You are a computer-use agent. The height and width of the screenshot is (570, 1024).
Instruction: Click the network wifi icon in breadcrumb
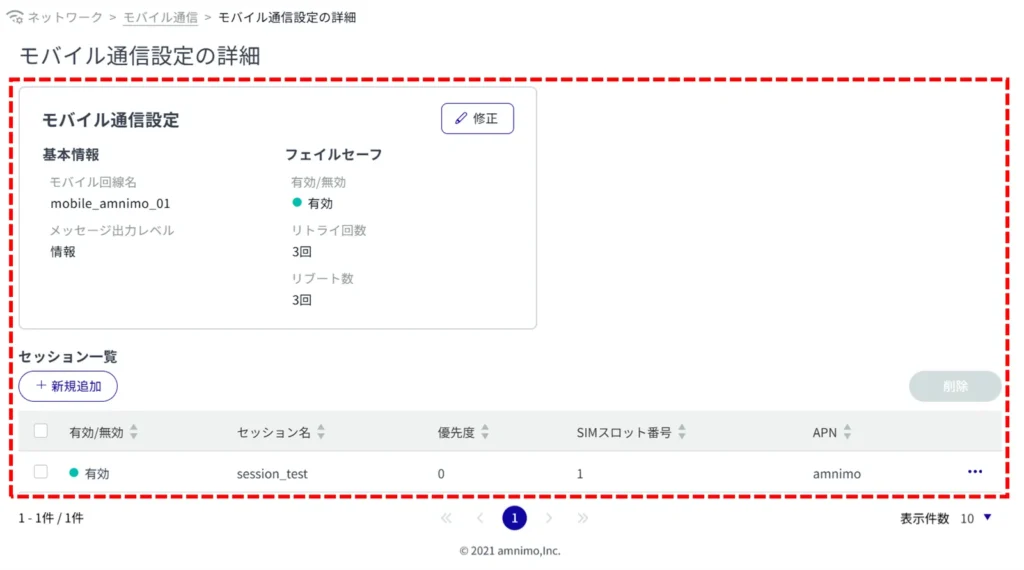15,18
